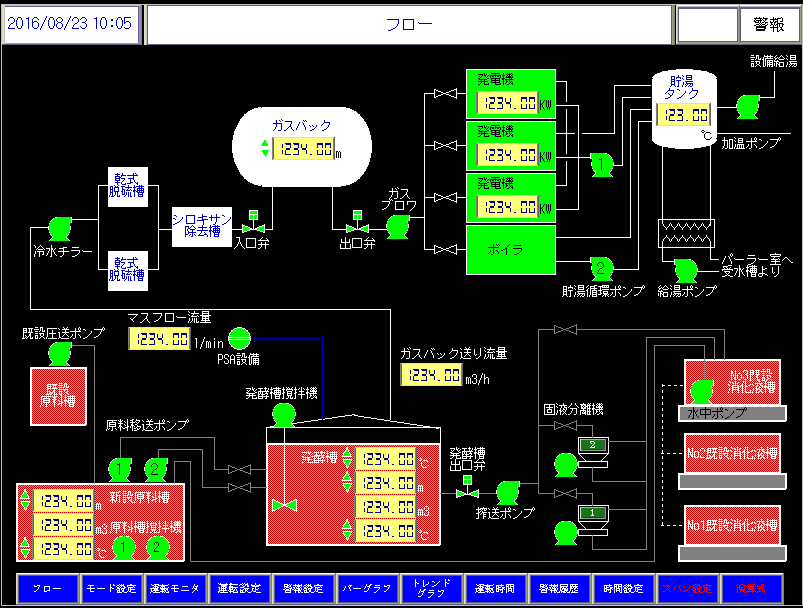Click arrows beside 新設原料槽 level in m
The image size is (803, 608).
[25, 500]
